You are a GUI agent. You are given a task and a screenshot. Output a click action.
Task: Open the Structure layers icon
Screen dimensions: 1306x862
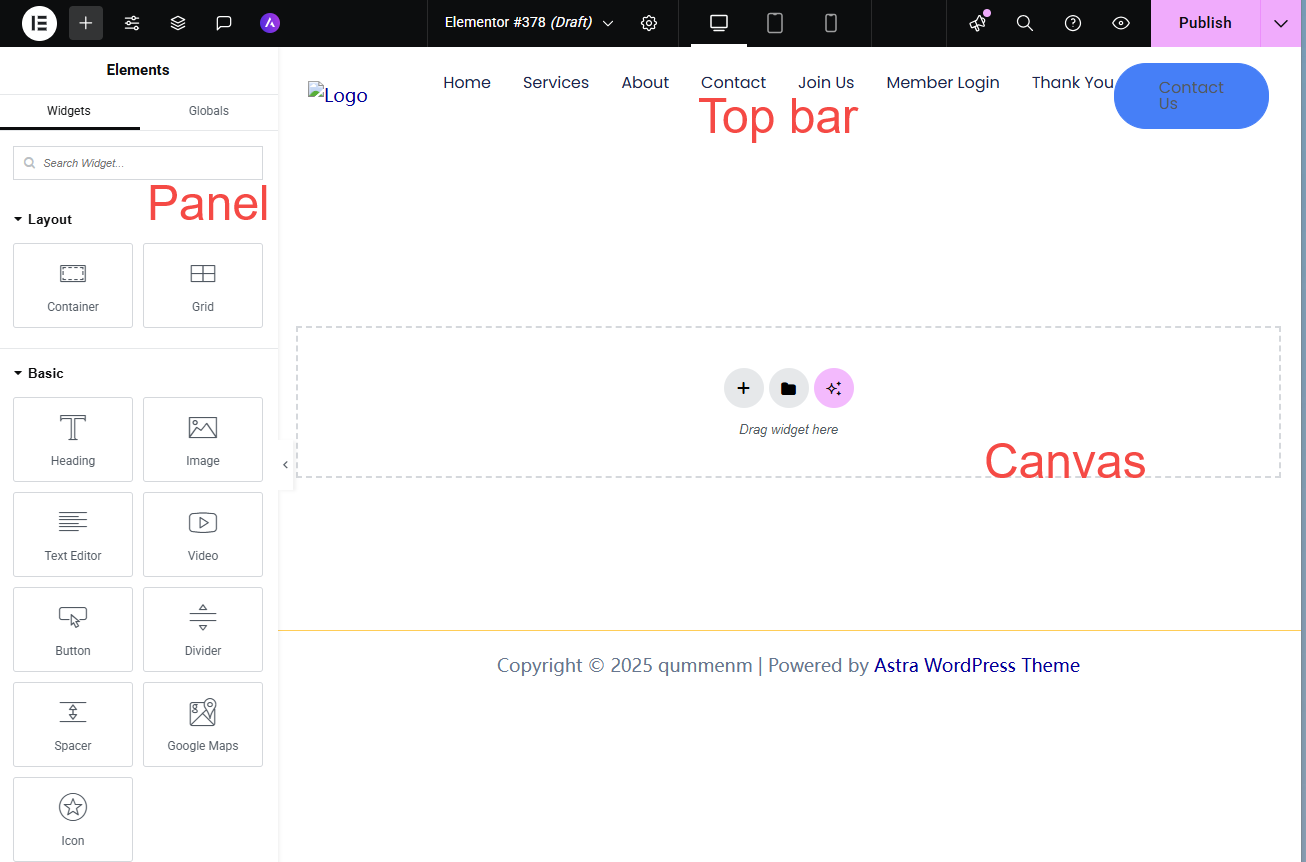pos(178,23)
